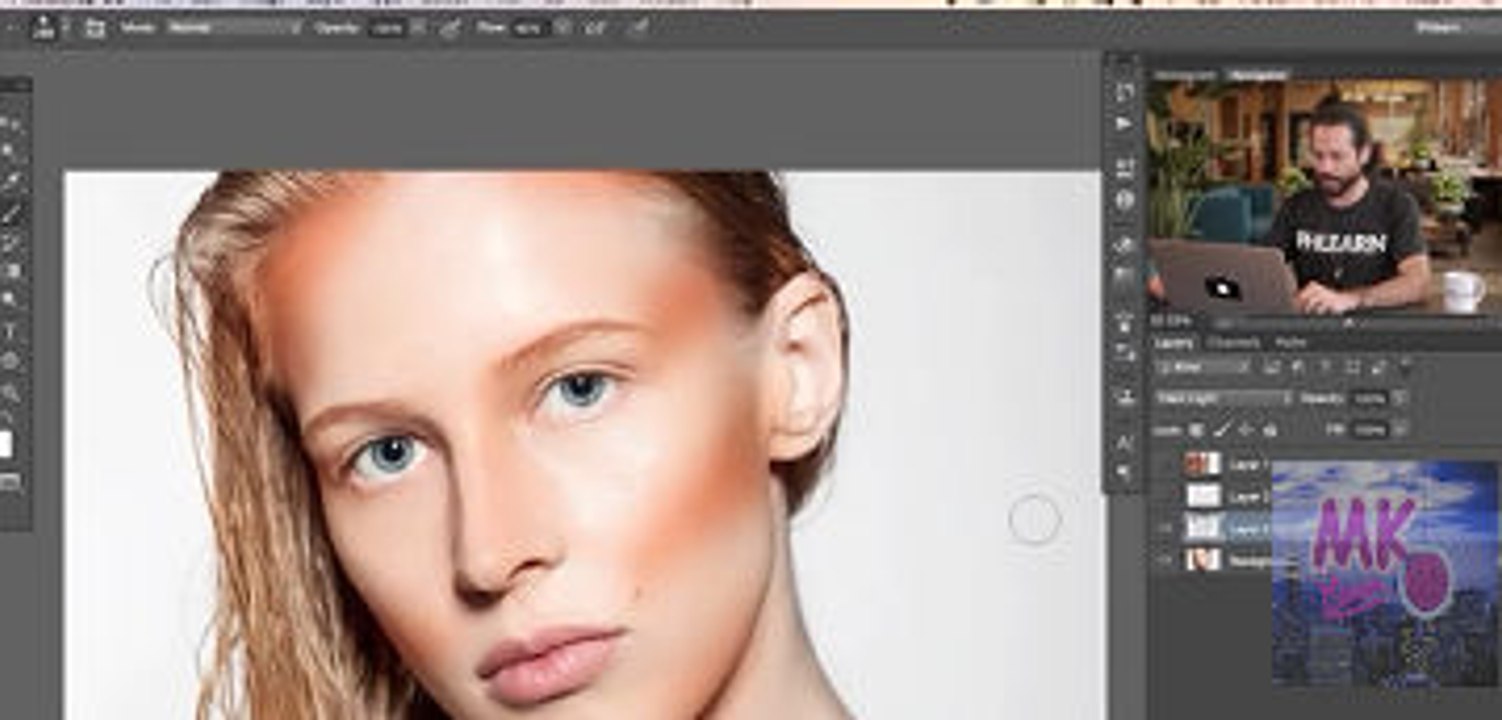This screenshot has width=1502, height=720.
Task: Open the Paragraph panel icon
Action: (1125, 472)
